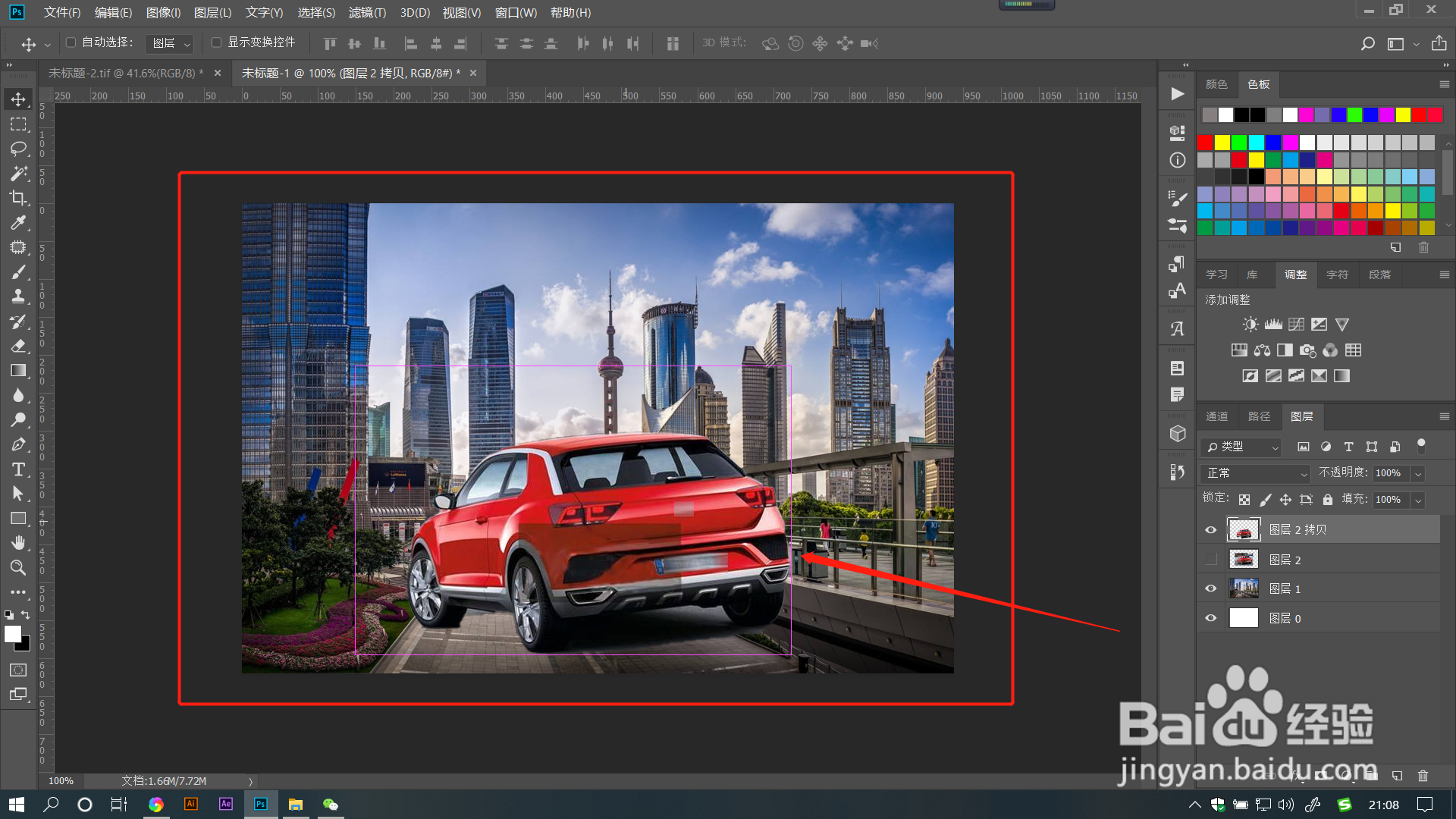The image size is (1456, 819).
Task: Switch to 未标题-2.tif document tab
Action: click(125, 73)
